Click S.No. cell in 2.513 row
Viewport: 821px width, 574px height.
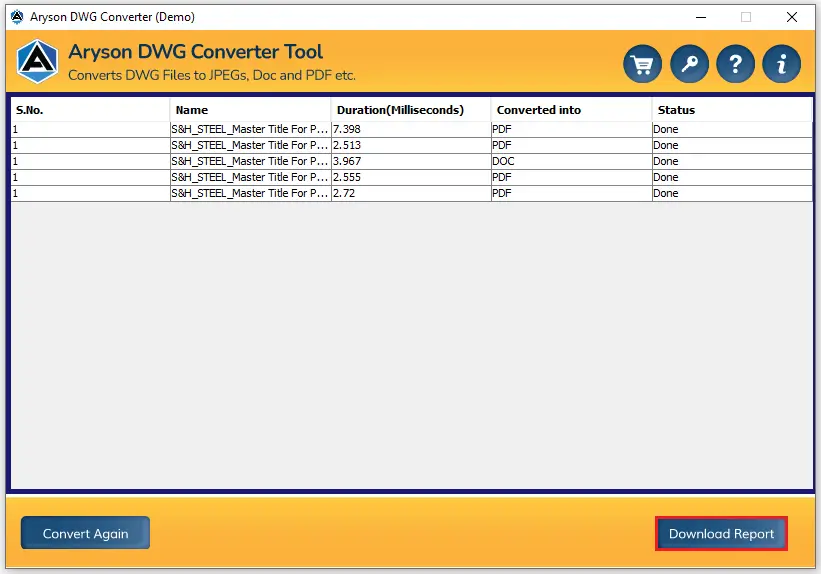coord(90,146)
